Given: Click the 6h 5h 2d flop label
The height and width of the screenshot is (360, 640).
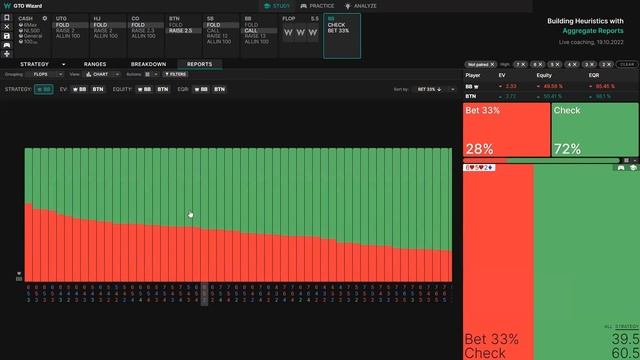Looking at the screenshot, I should click(479, 168).
